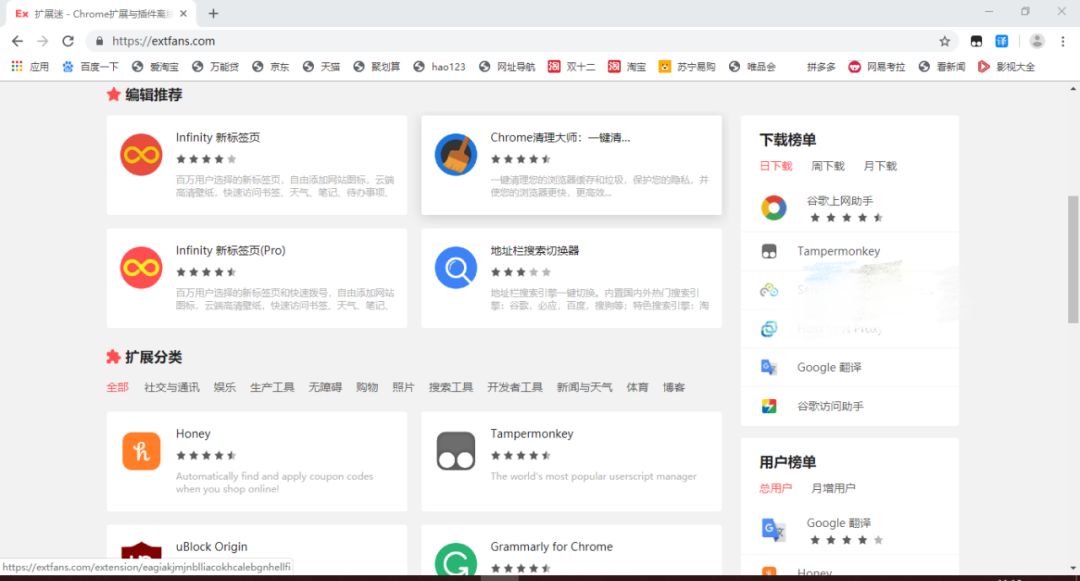Open the blue translate extension icon in toolbar

tap(1001, 41)
